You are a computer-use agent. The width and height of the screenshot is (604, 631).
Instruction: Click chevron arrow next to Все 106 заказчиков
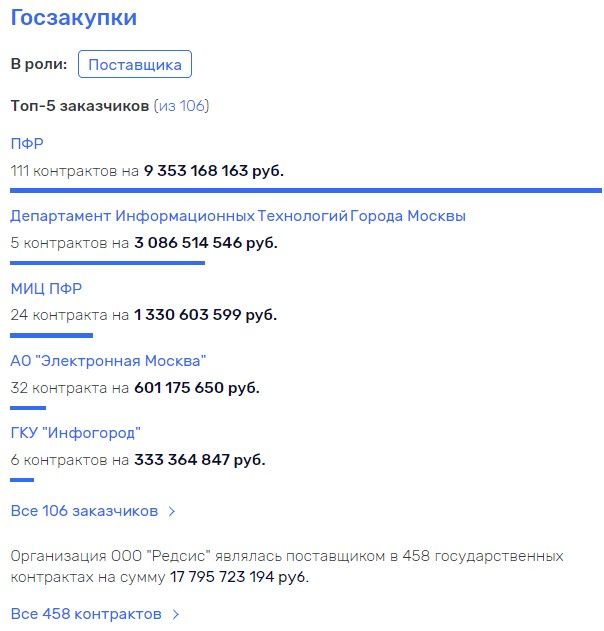172,511
